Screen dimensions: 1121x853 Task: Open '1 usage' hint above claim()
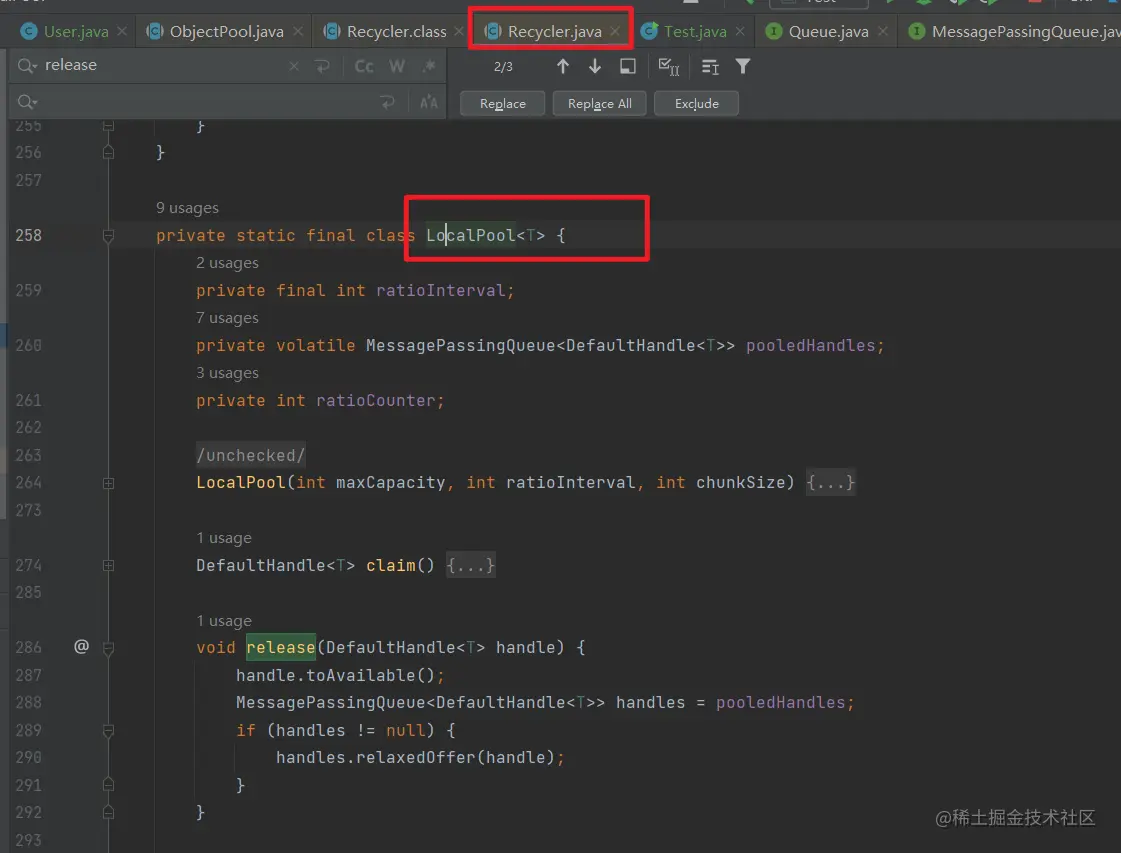pyautogui.click(x=224, y=538)
